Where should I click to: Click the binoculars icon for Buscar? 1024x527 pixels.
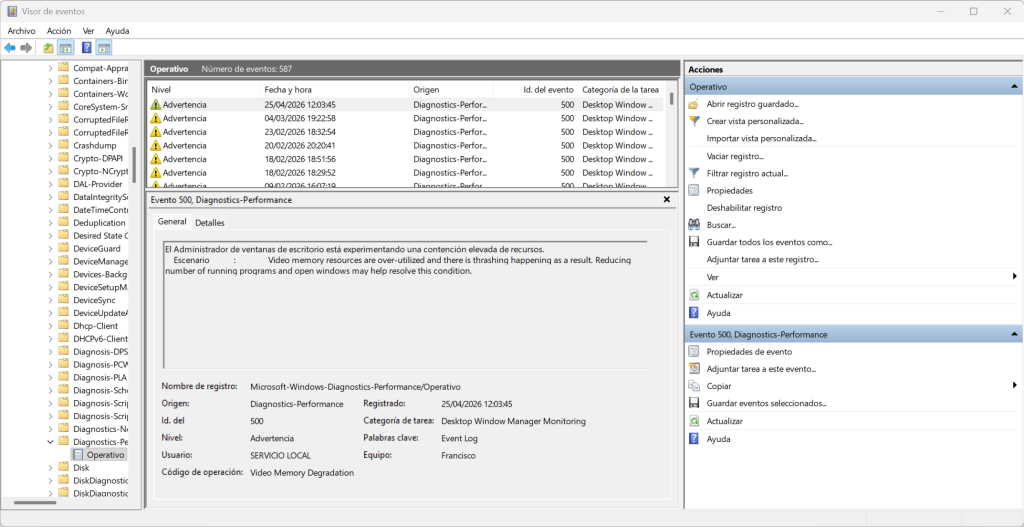point(694,225)
